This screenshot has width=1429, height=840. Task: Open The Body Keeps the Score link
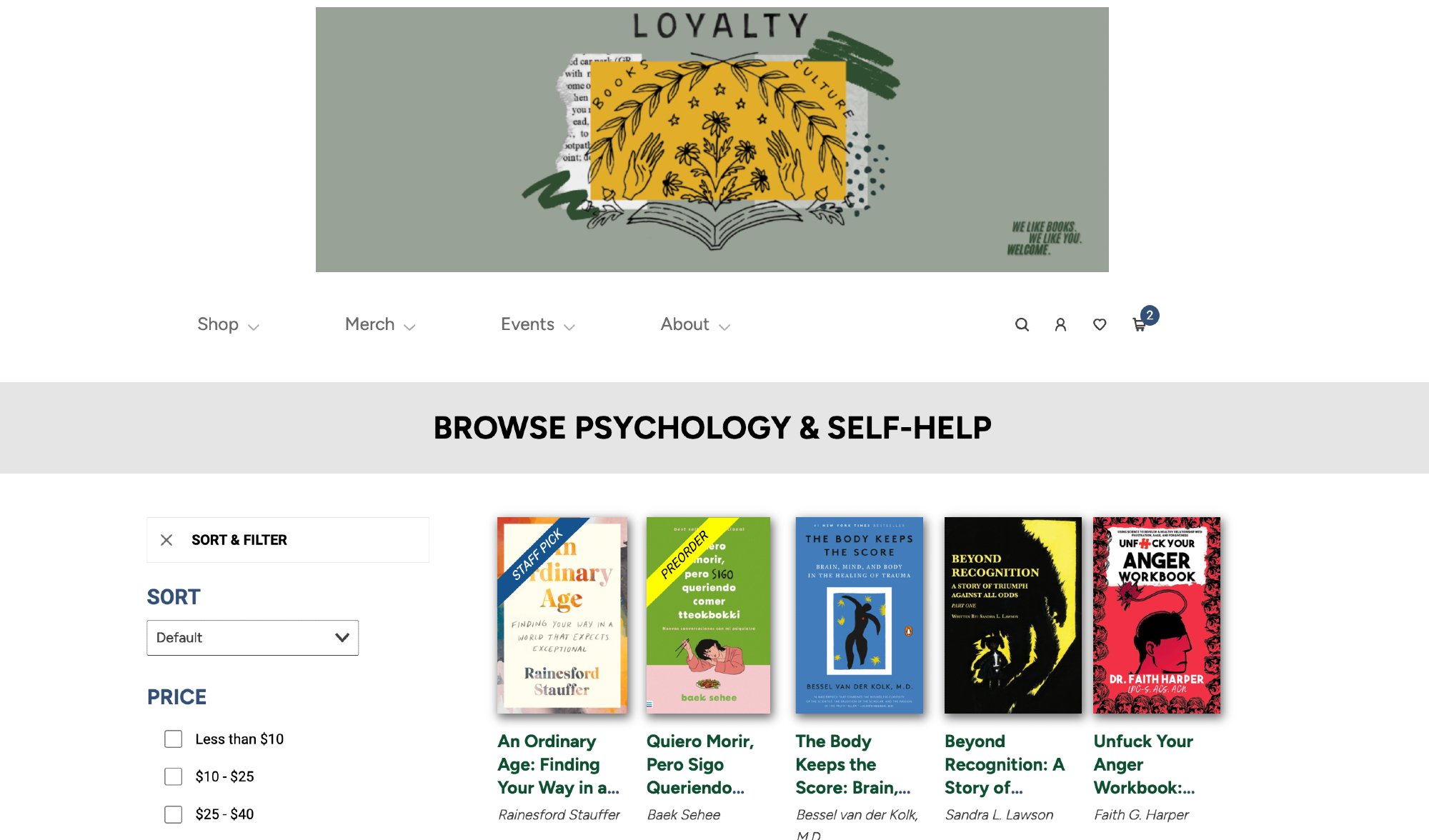(853, 764)
